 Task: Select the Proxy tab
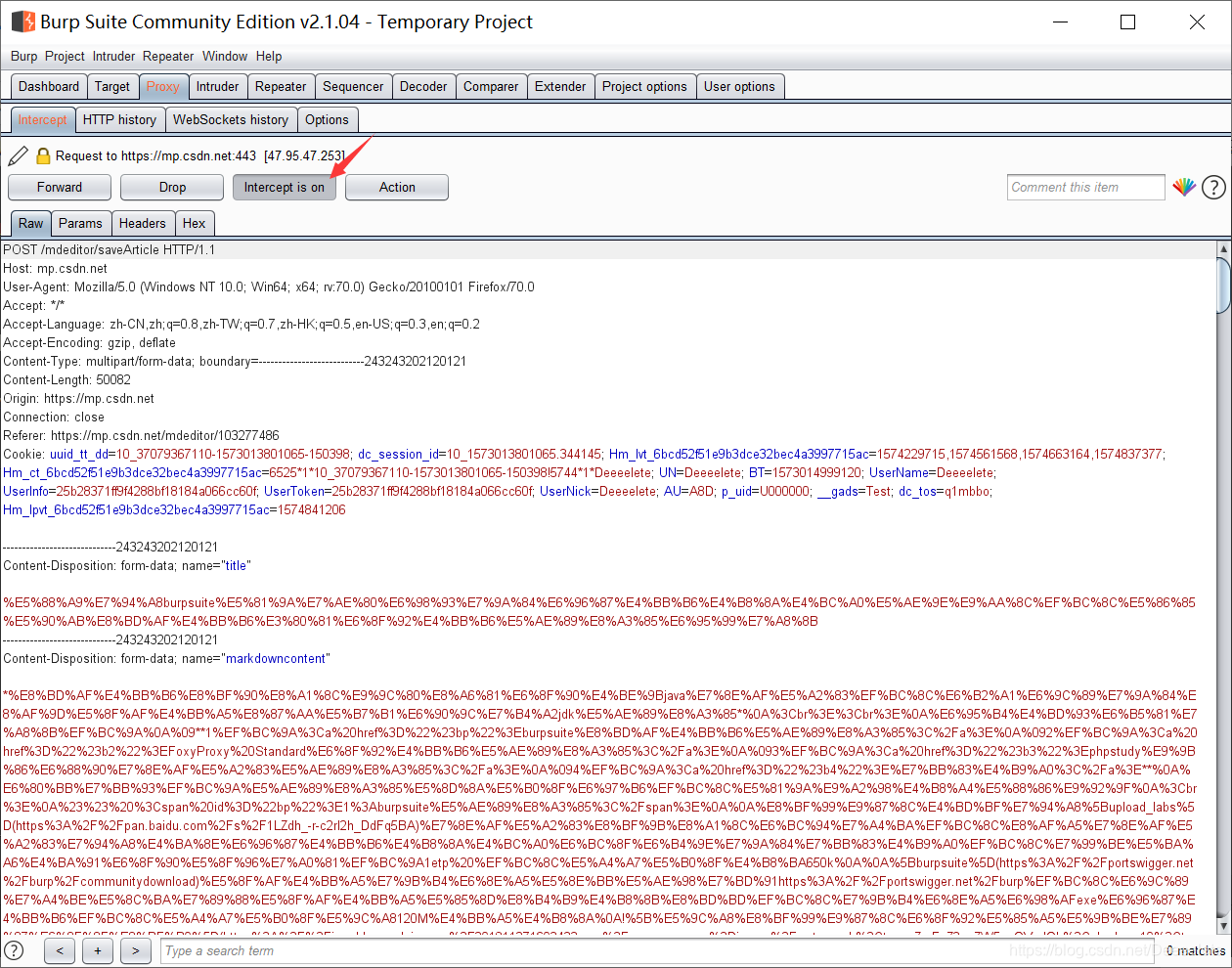point(163,86)
